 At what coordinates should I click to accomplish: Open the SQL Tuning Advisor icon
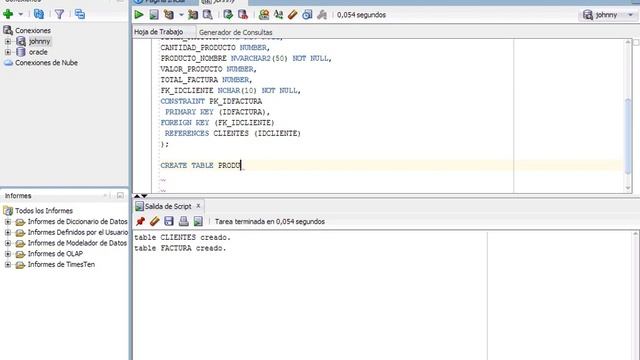point(207,15)
